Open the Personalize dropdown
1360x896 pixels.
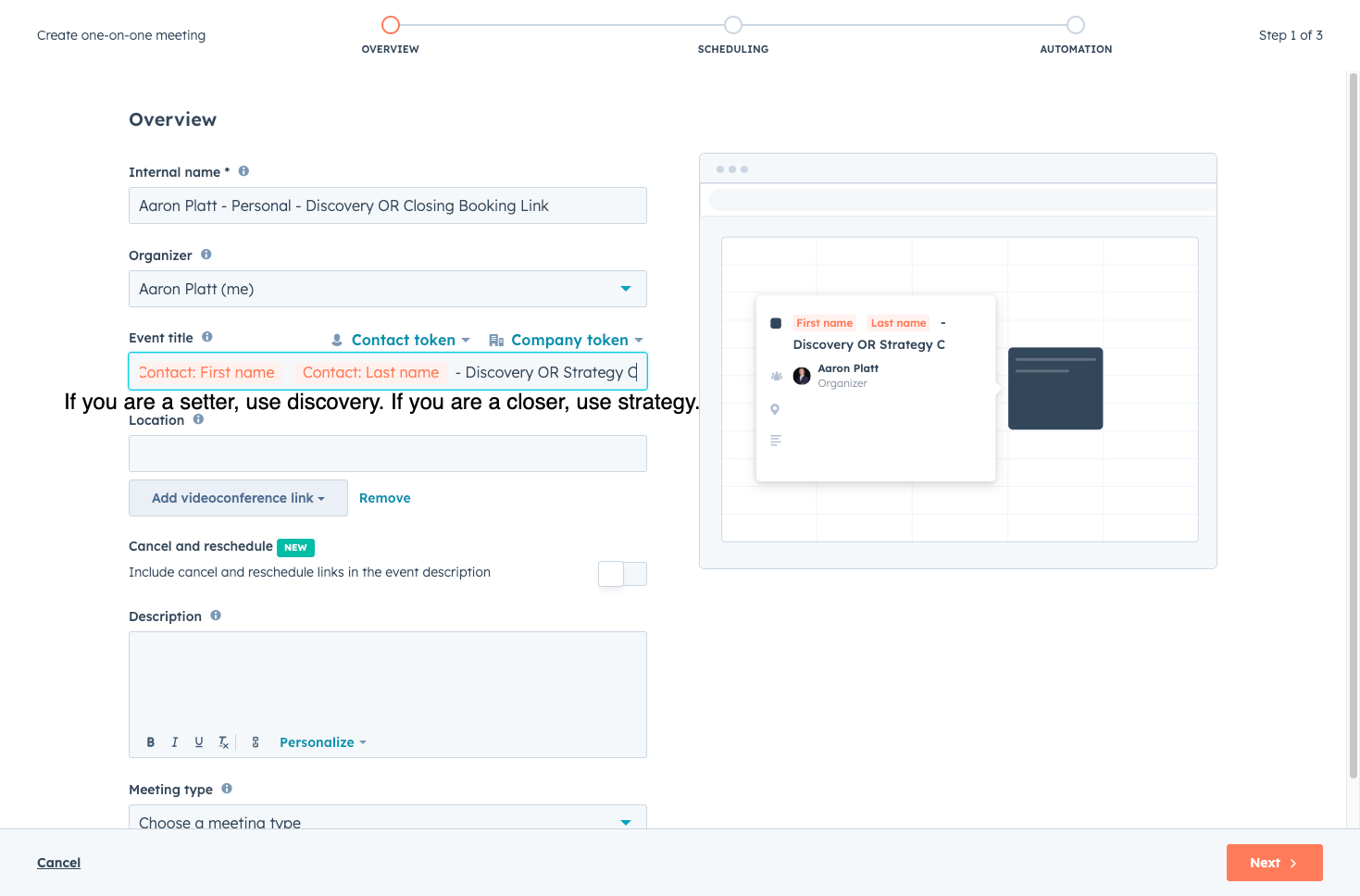[323, 742]
